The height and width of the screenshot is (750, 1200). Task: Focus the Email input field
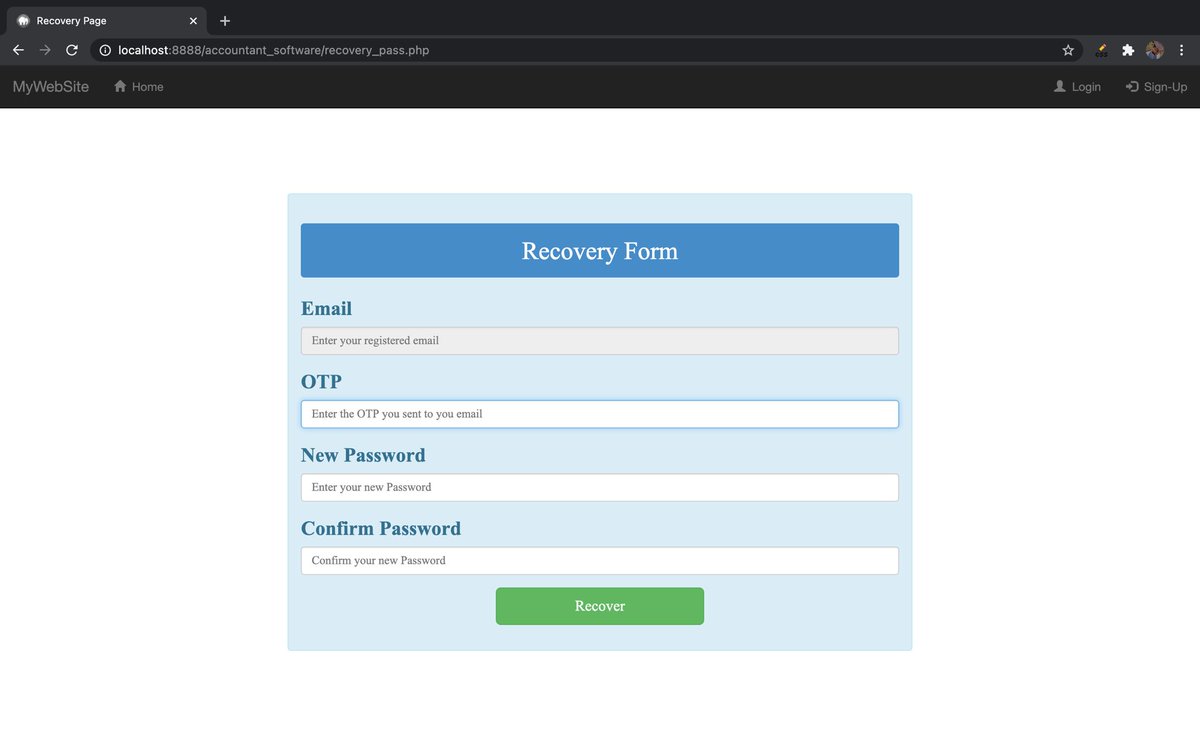click(599, 340)
